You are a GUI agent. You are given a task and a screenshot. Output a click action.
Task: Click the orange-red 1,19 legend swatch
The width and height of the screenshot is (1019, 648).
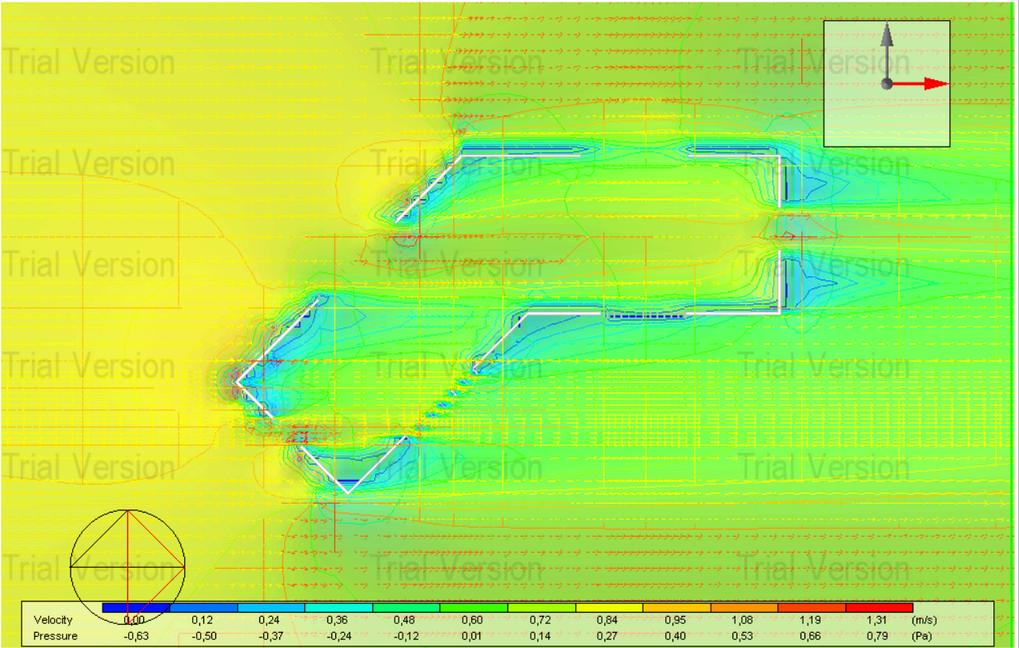click(812, 608)
